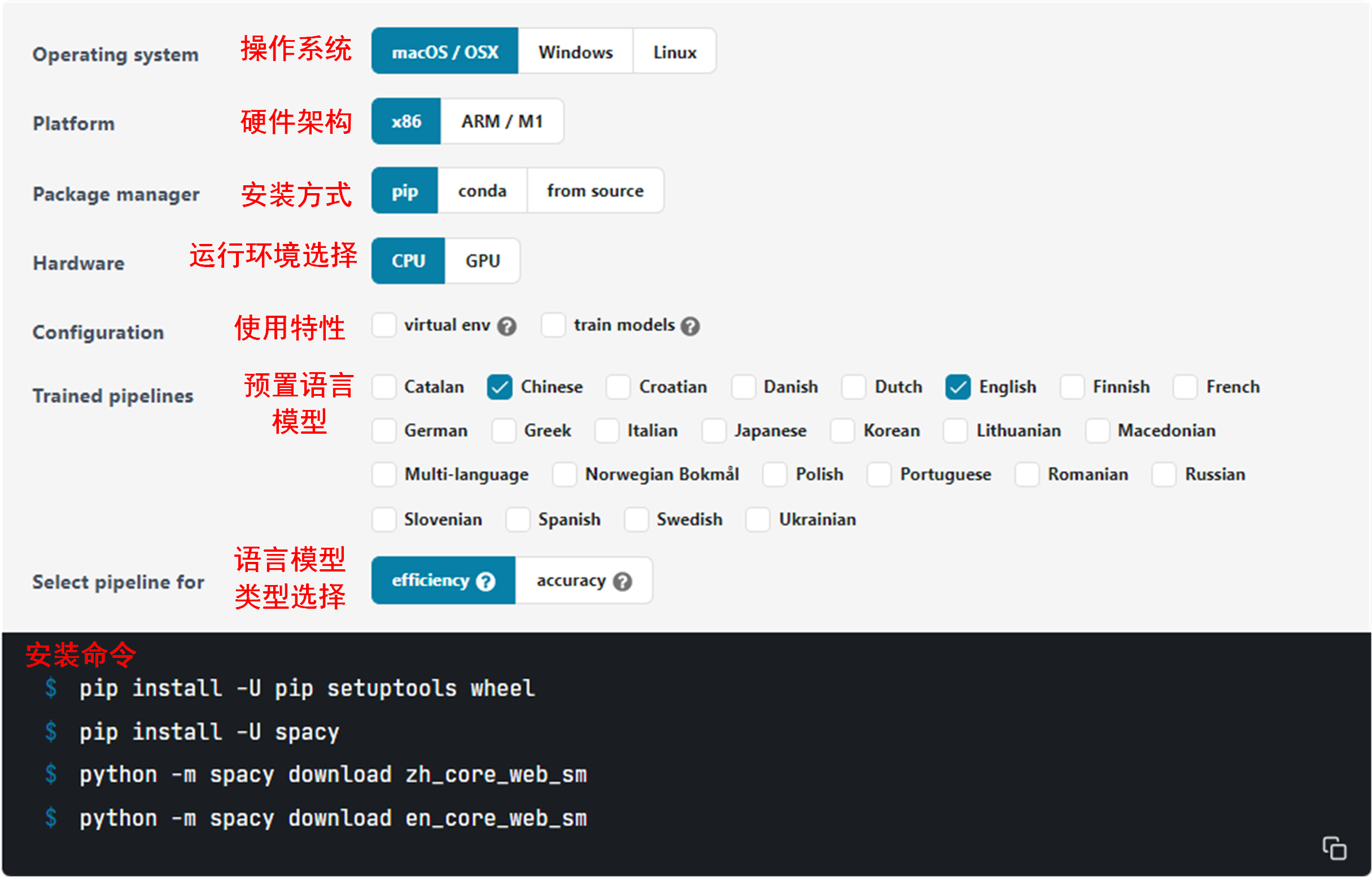Enable the Multi-language pipeline checkbox

pos(384,475)
